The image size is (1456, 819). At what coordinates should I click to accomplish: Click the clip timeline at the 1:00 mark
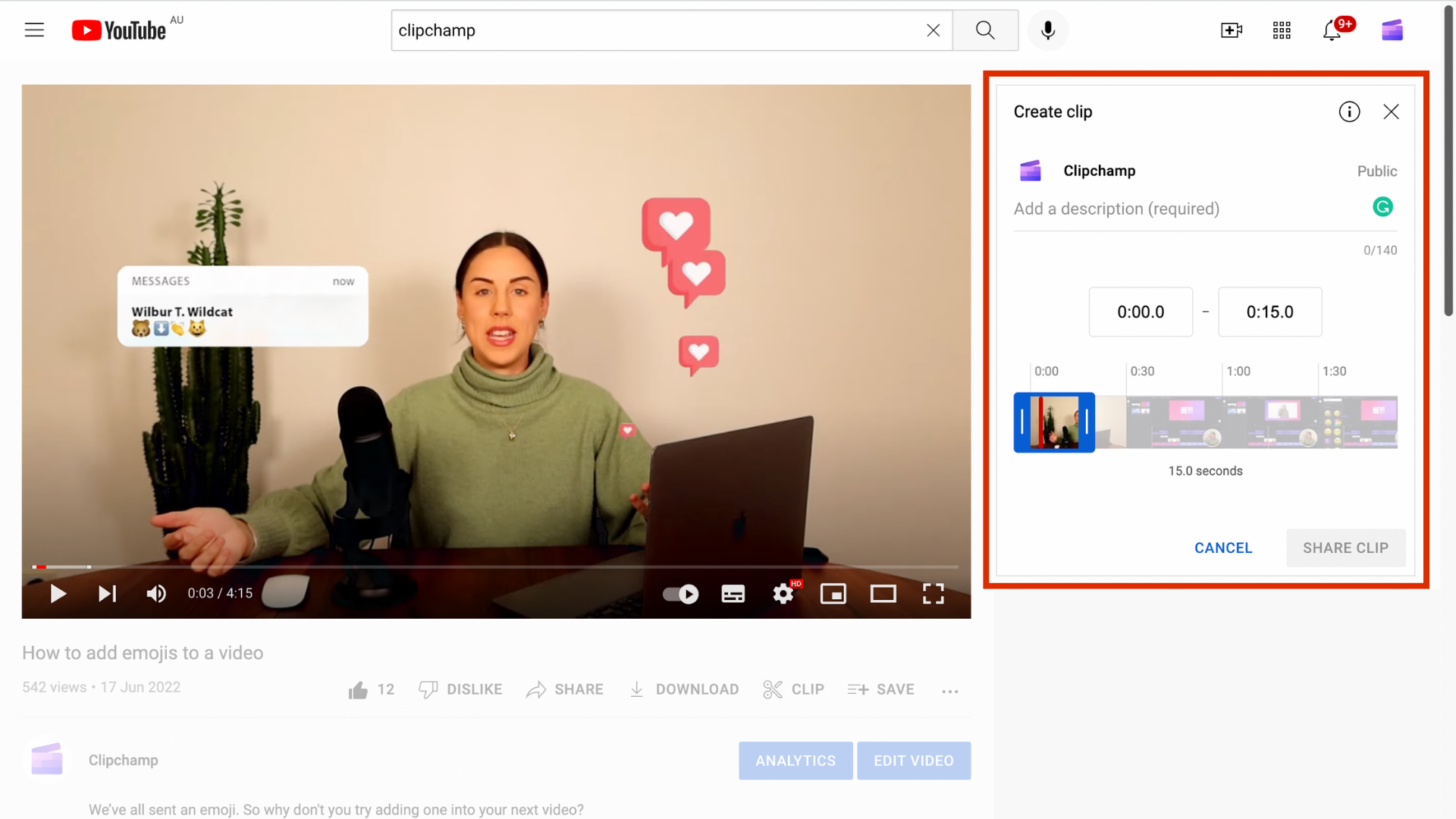pyautogui.click(x=1222, y=422)
